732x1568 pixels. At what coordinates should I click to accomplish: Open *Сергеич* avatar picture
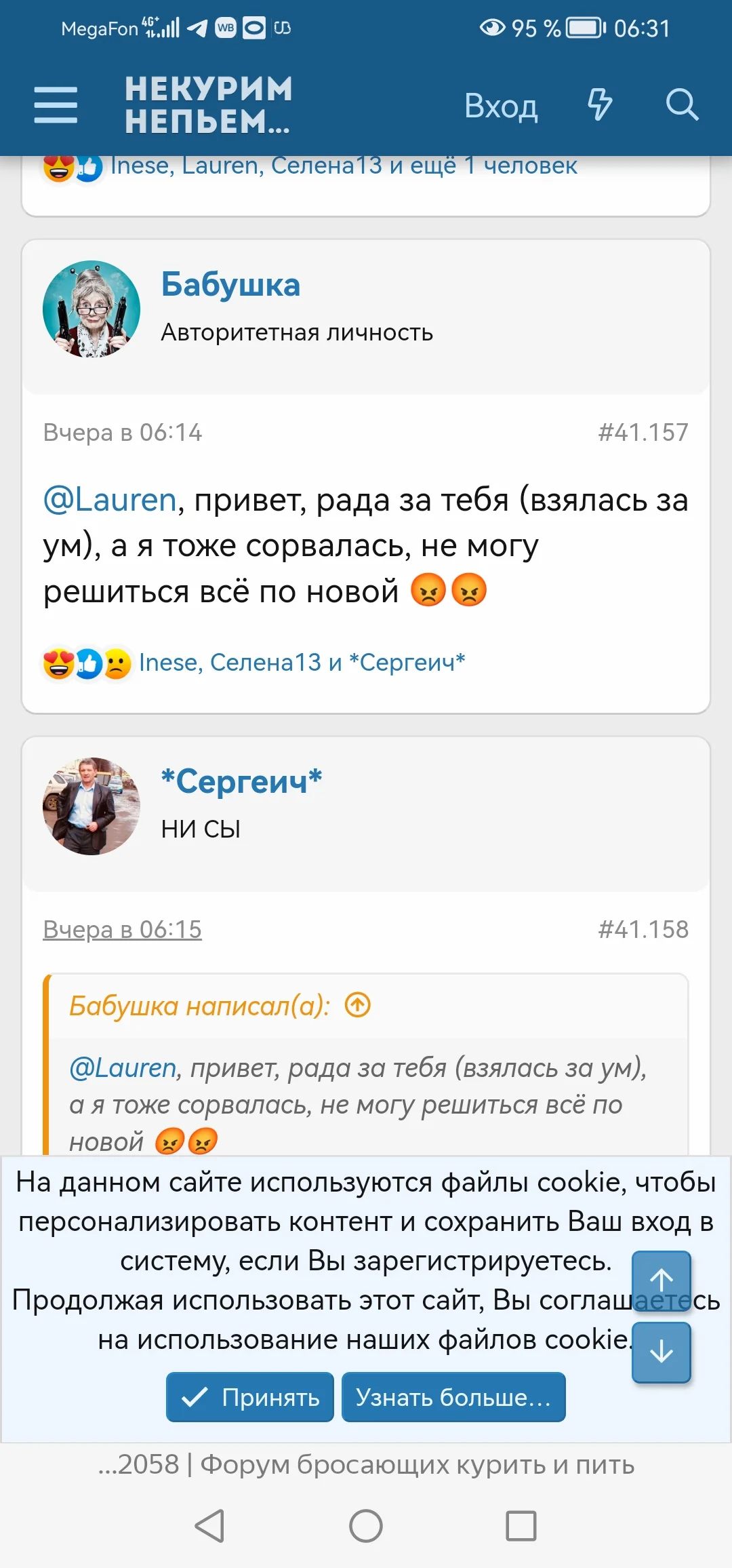(91, 806)
